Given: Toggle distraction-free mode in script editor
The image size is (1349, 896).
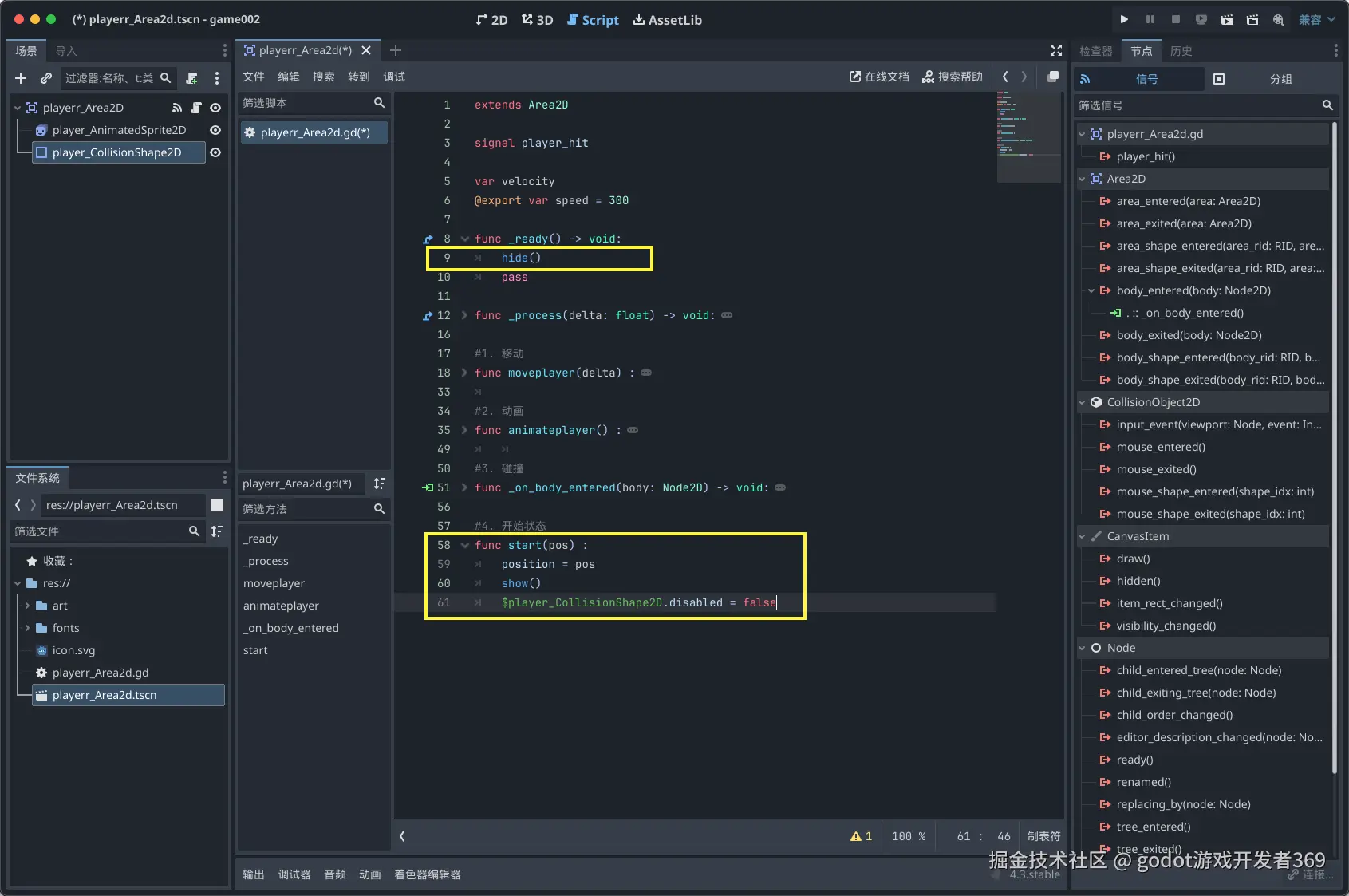Looking at the screenshot, I should pyautogui.click(x=1056, y=50).
